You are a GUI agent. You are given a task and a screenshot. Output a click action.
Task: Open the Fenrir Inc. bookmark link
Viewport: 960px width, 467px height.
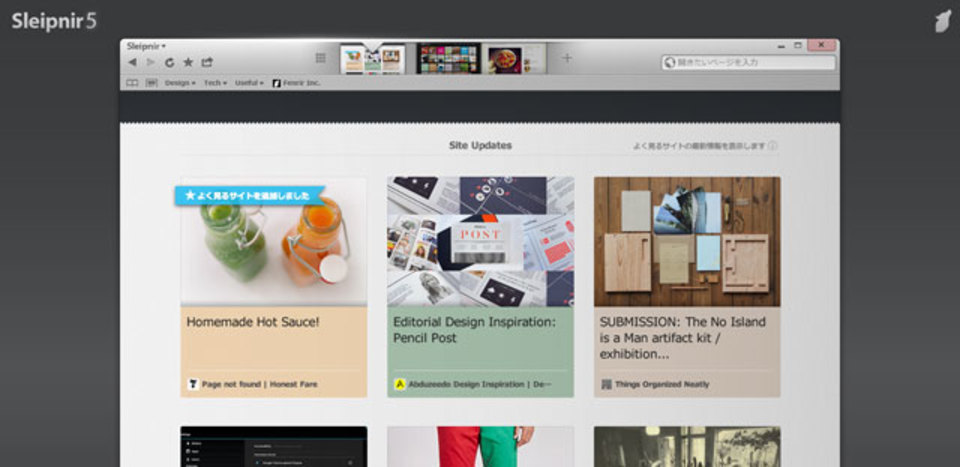coord(296,83)
